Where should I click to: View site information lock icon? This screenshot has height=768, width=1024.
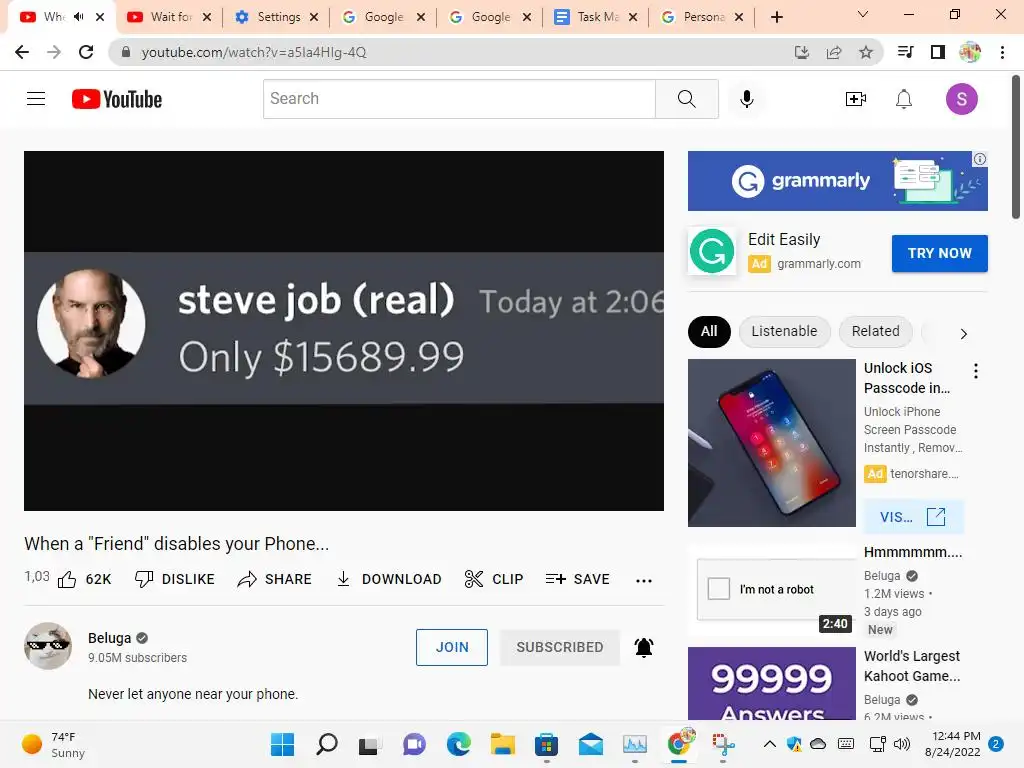126,52
